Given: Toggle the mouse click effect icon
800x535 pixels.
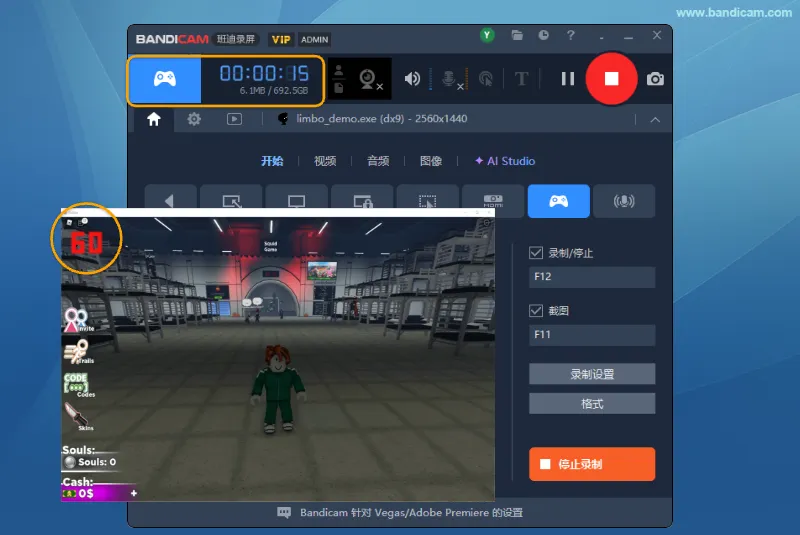Looking at the screenshot, I should [x=486, y=79].
